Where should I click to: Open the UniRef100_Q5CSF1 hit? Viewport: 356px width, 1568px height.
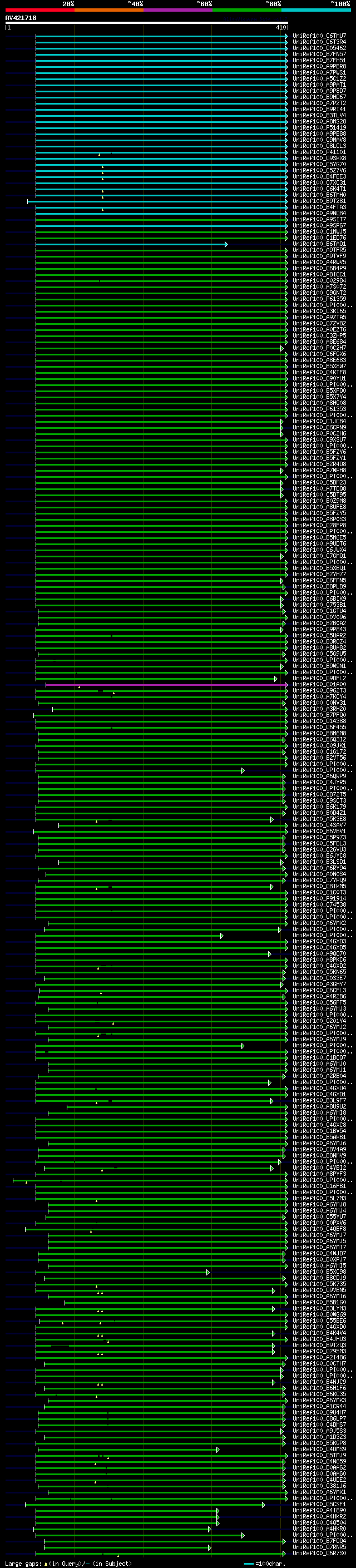(x=319, y=1504)
